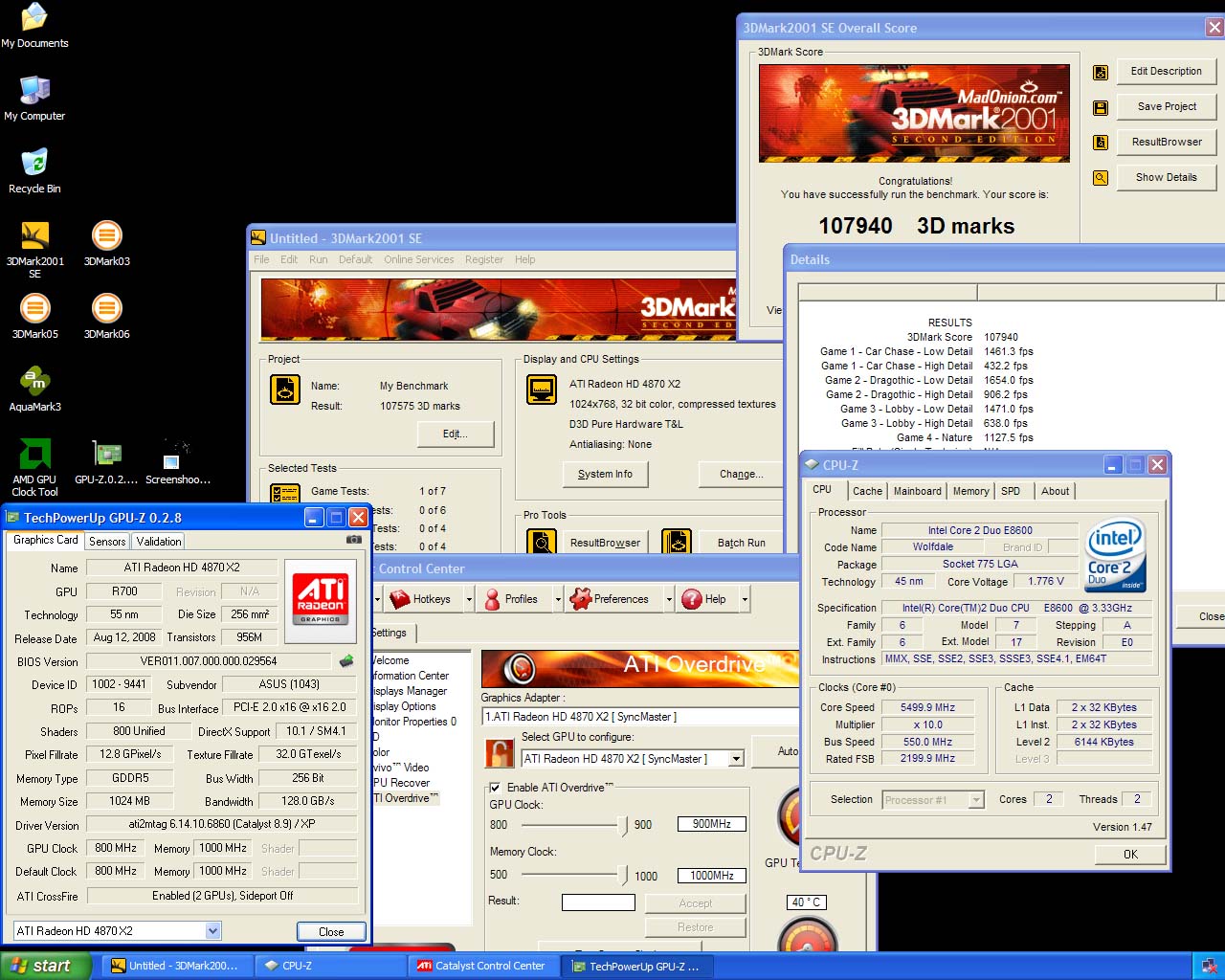Screen dimensions: 1225x980
Task: Open the GPU-Z.0.2 desktop shortcut
Action: pyautogui.click(x=106, y=460)
